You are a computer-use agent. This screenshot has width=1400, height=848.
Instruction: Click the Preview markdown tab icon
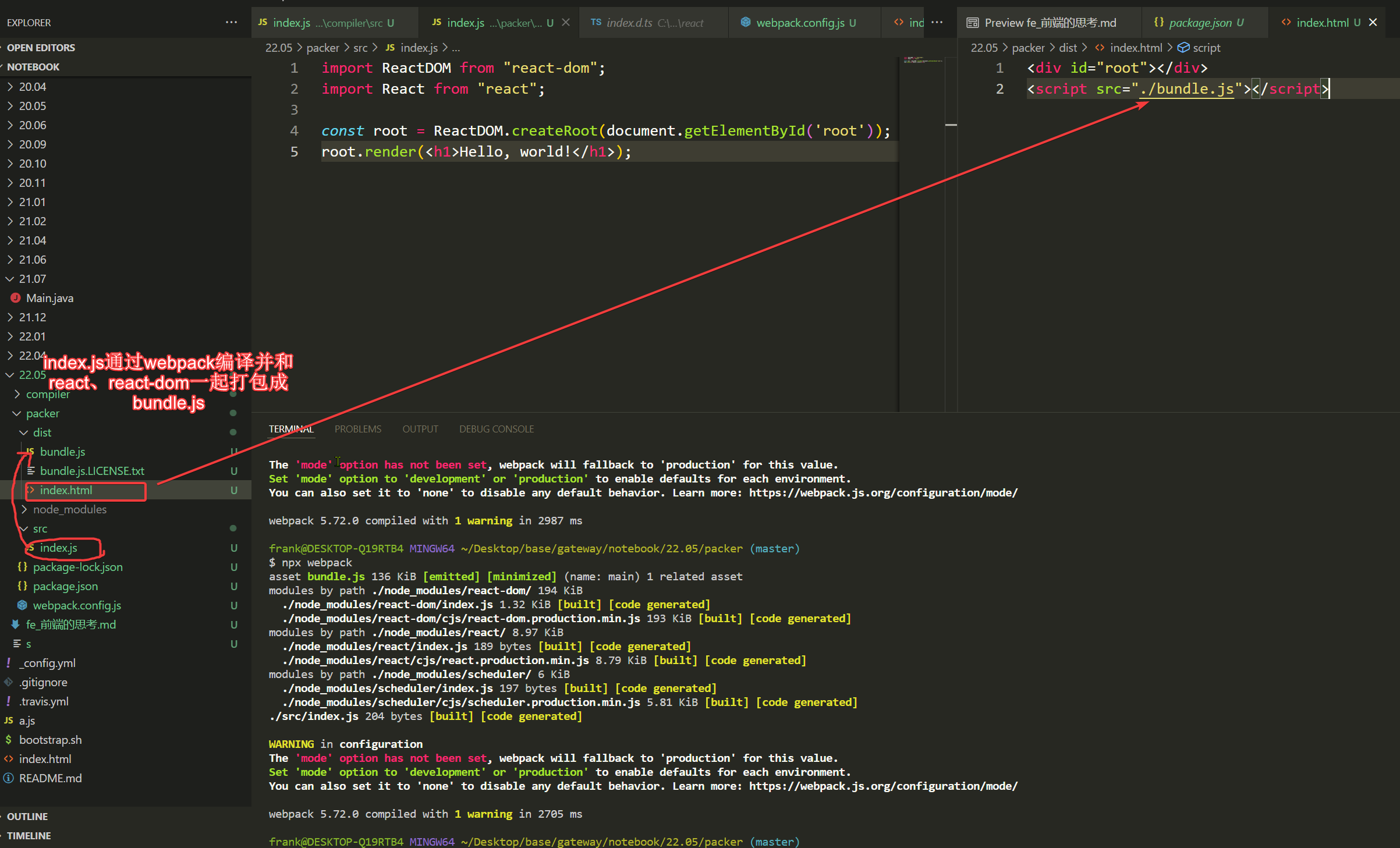point(972,23)
